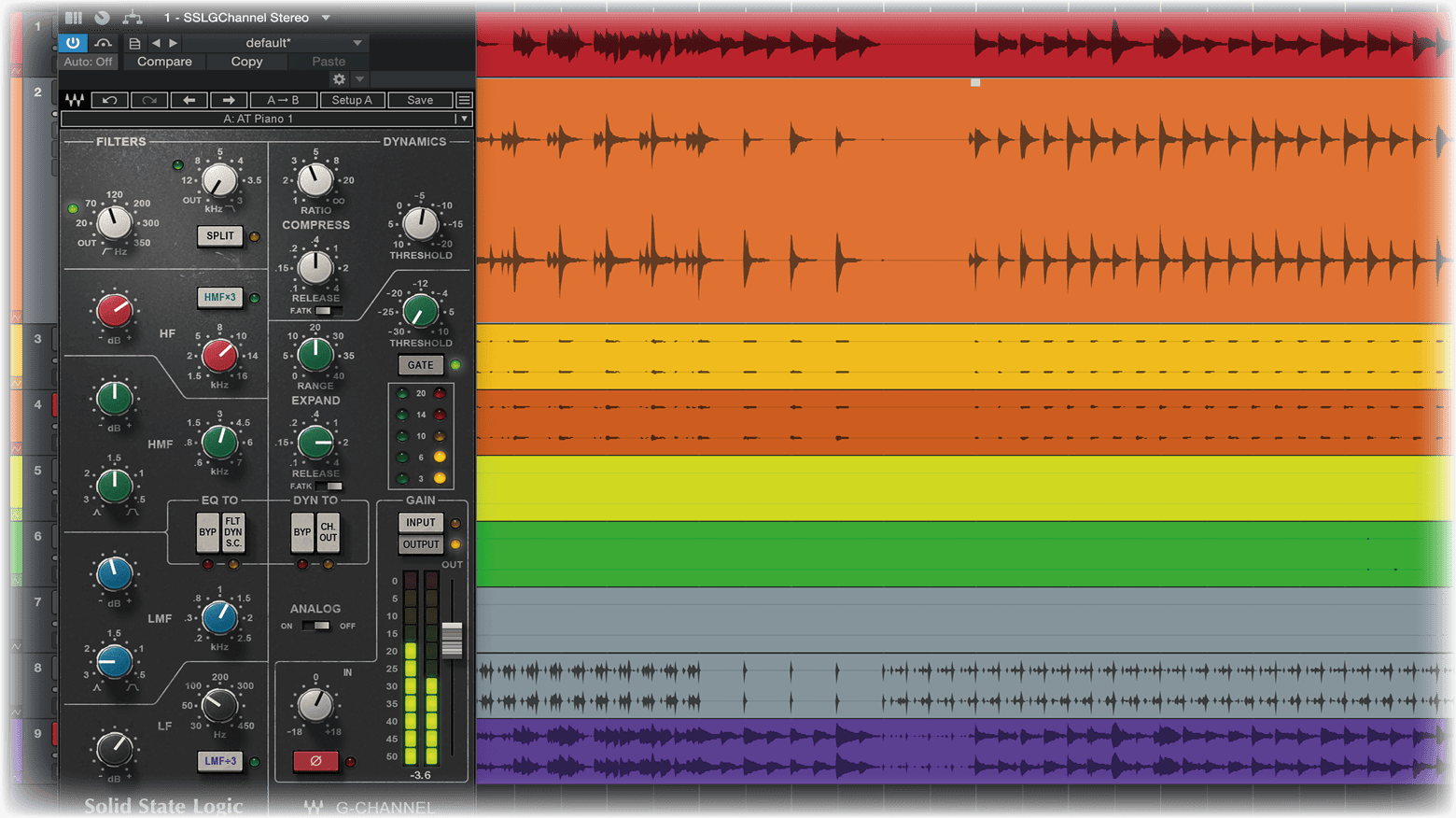The image size is (1456, 818).
Task: Toggle CH. OUT dynamics routing button
Action: pos(328,532)
